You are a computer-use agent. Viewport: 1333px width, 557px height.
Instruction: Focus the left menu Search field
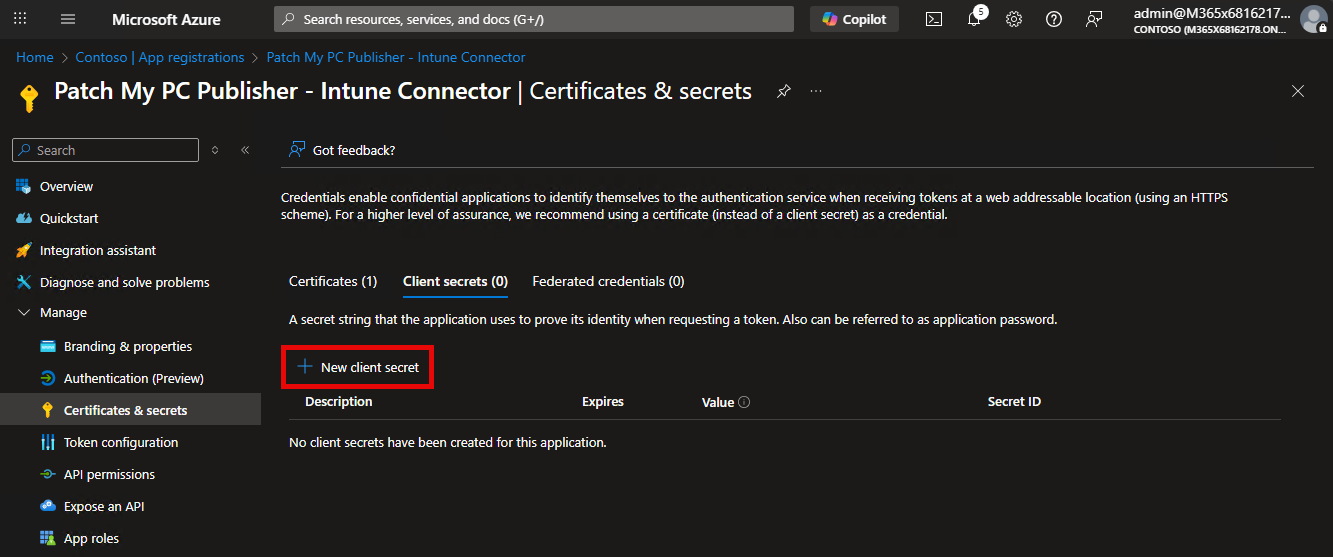click(x=105, y=150)
